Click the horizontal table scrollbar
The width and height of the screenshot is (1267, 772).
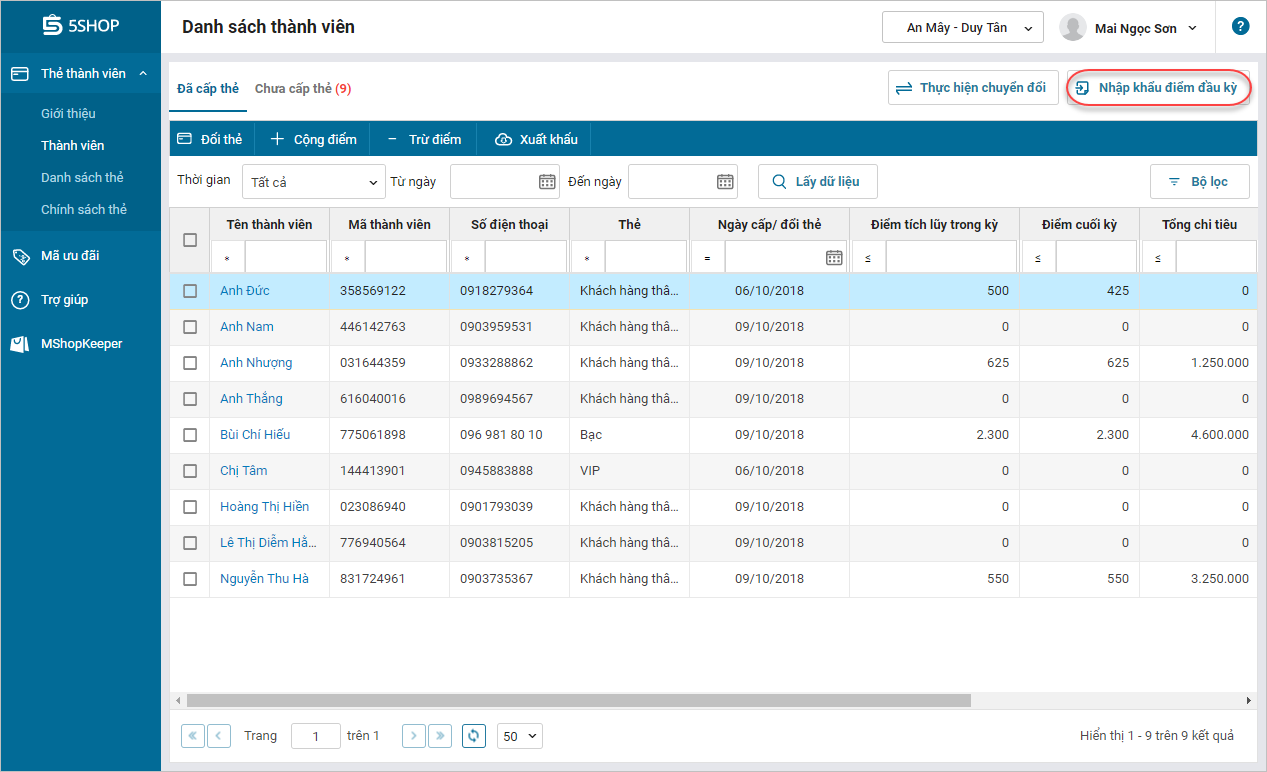click(x=579, y=701)
